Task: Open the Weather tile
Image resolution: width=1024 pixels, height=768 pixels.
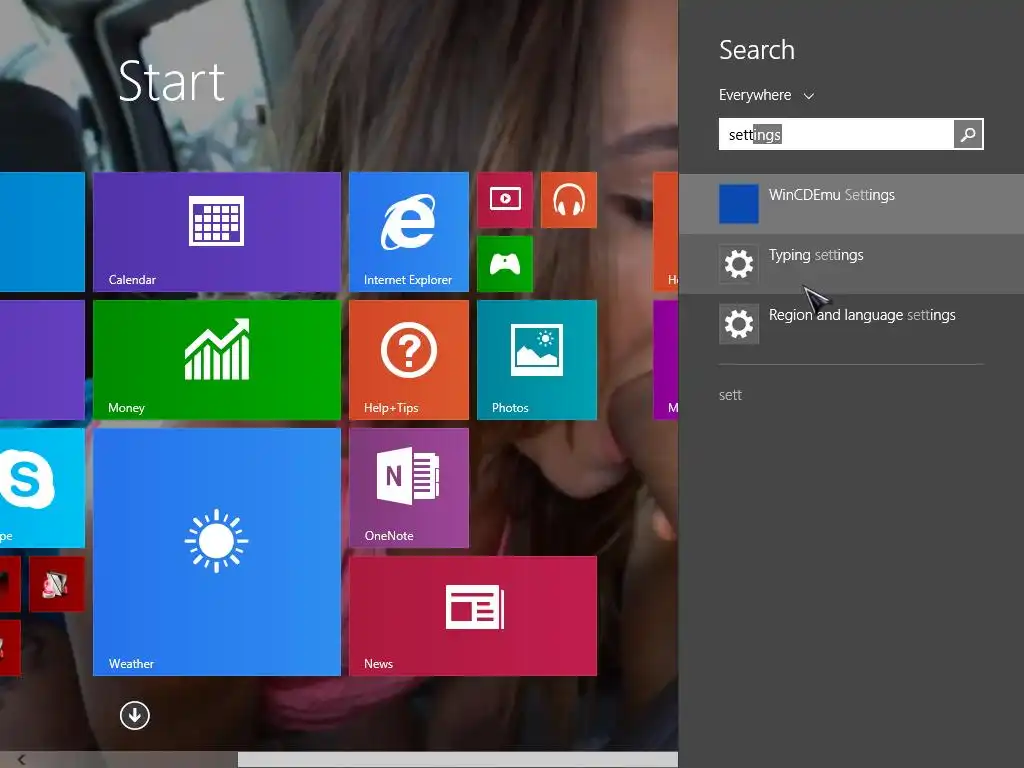Action: (217, 552)
